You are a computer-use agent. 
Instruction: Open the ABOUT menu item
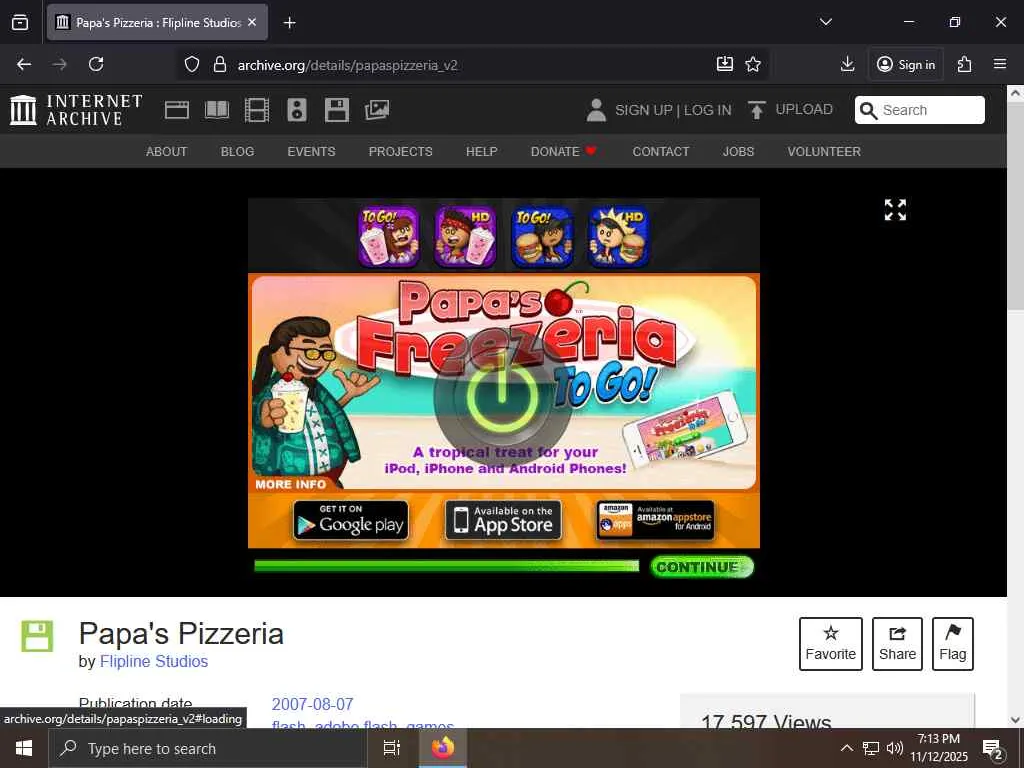point(167,152)
